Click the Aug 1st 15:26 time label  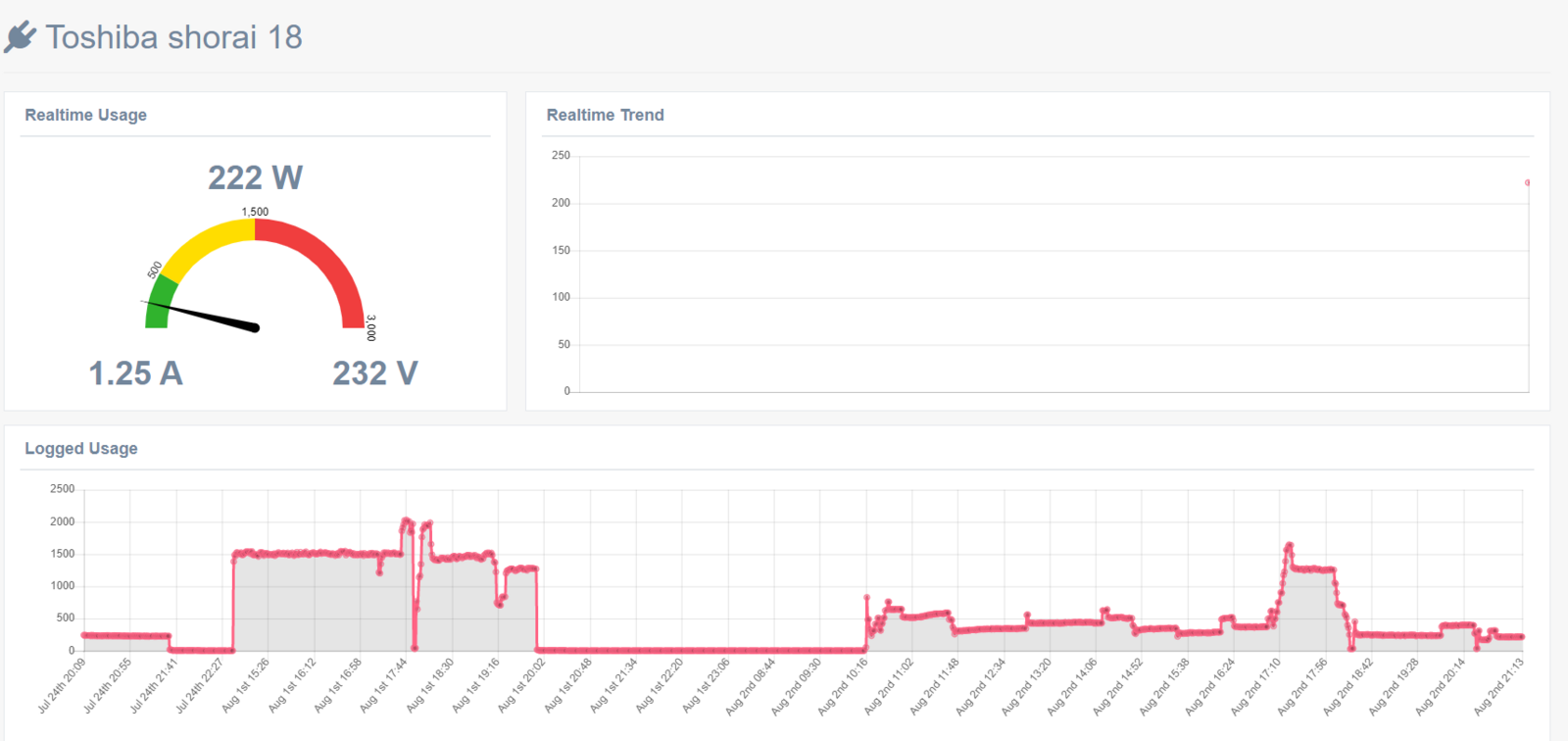pos(246,685)
